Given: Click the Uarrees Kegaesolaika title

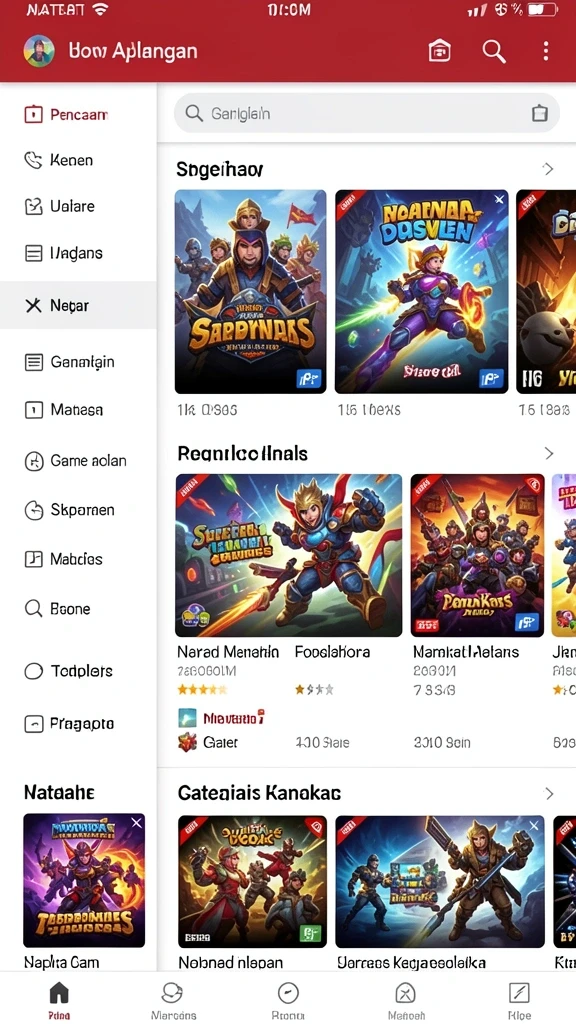Looking at the screenshot, I should point(411,963).
